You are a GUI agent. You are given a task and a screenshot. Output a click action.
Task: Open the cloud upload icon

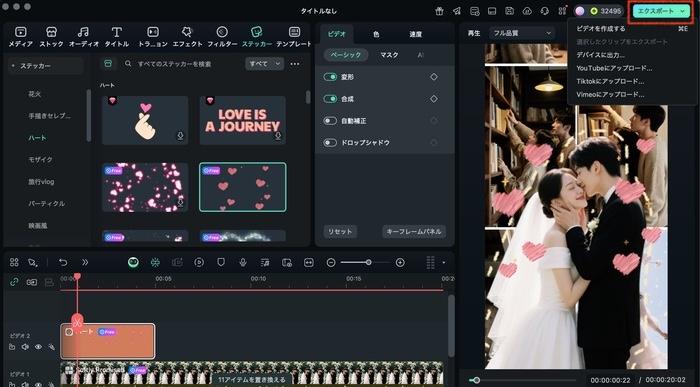tap(527, 11)
